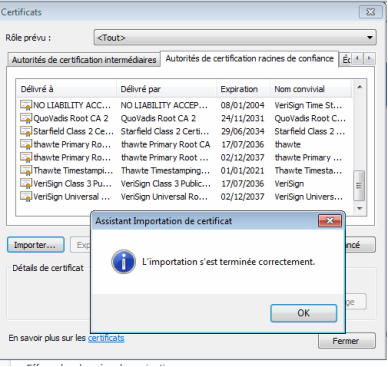The image size is (388, 367).
Task: Select the VeriSign Universal Root certificate icon
Action: 26,197
